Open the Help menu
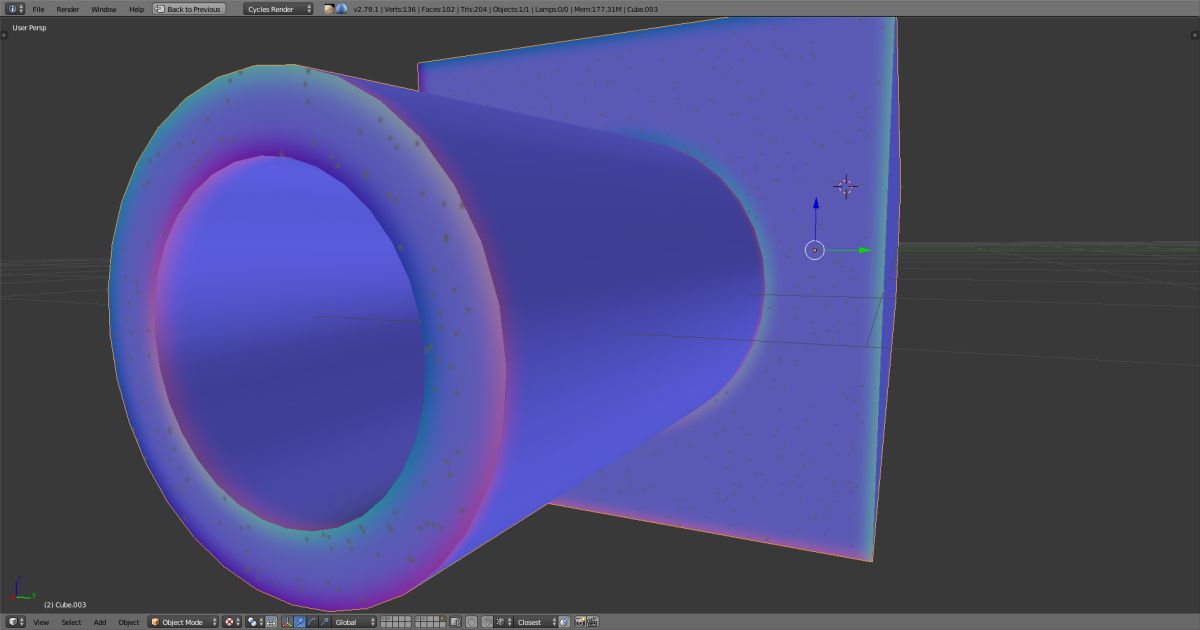1200x630 pixels. (136, 9)
